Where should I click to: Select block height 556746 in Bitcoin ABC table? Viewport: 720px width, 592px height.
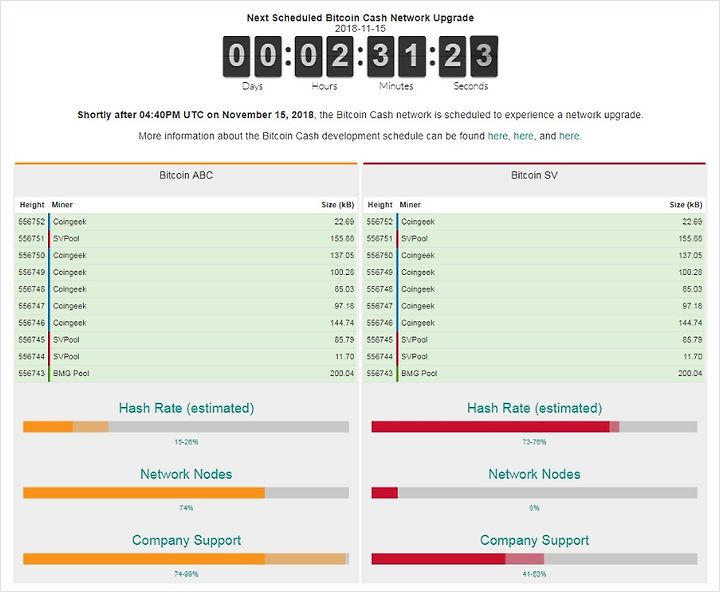tap(32, 323)
